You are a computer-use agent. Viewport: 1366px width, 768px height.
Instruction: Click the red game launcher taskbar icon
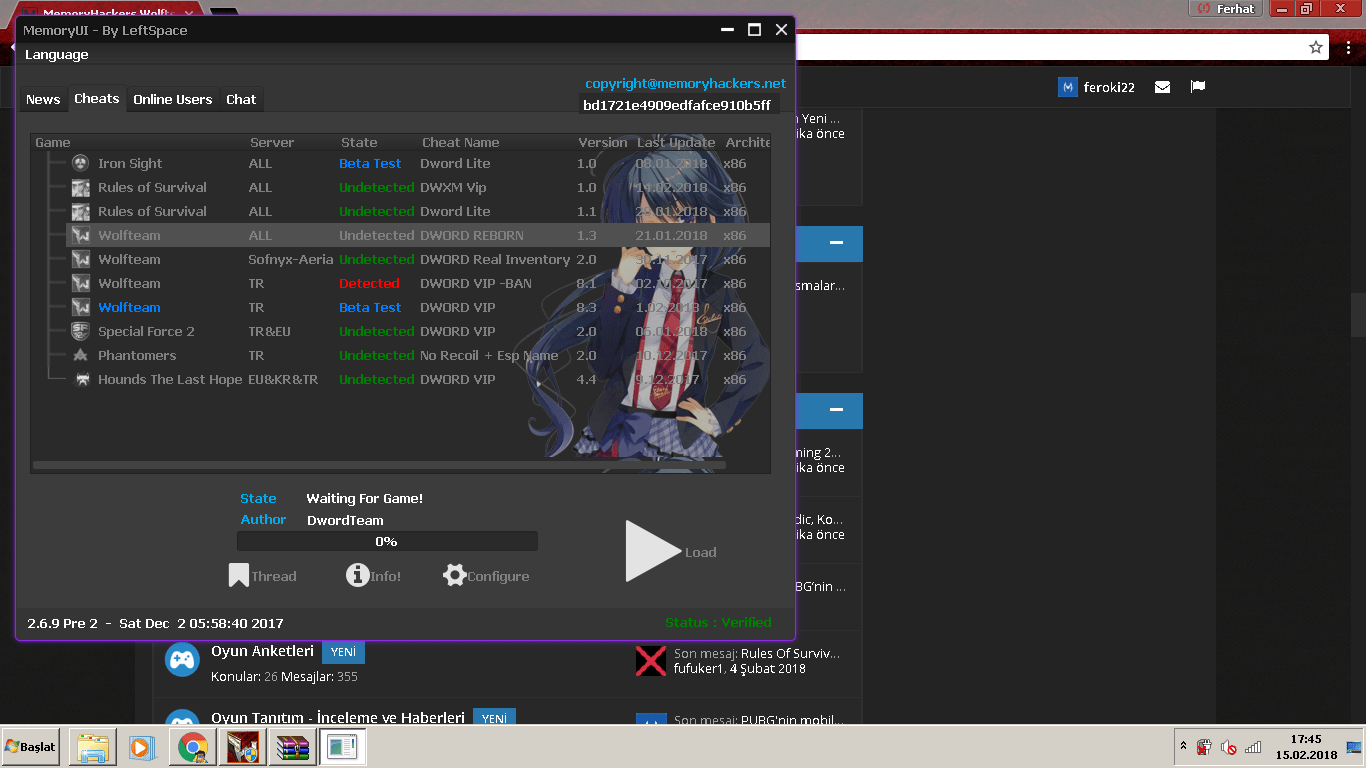[x=243, y=747]
